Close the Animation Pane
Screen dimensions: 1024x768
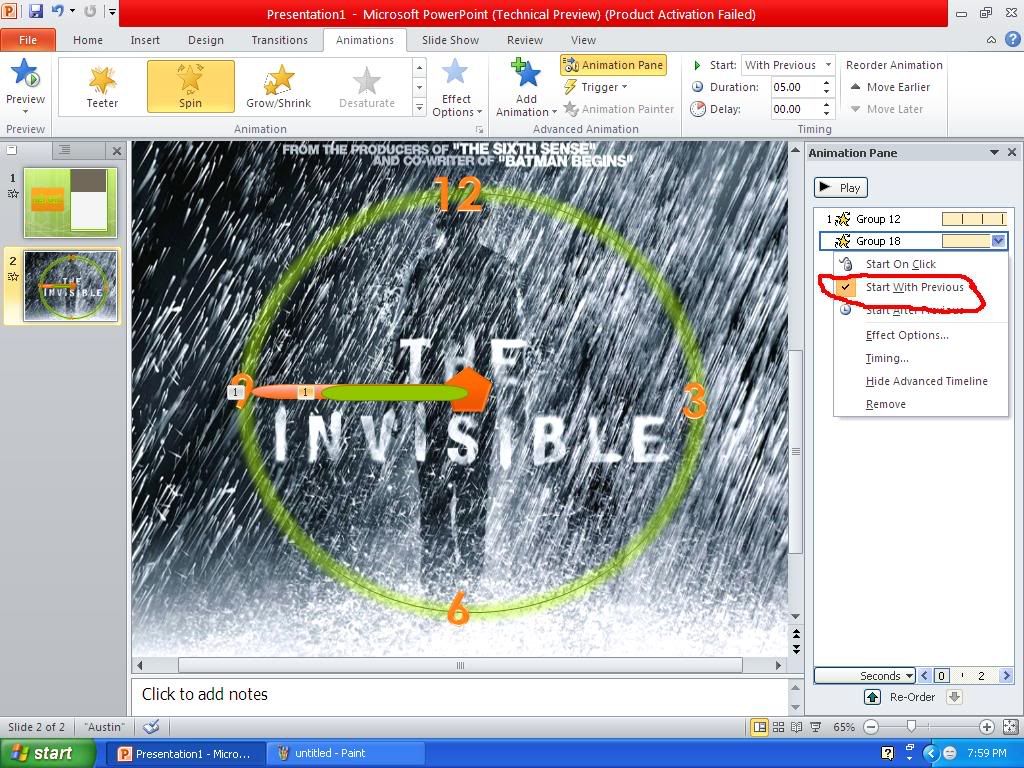tap(1012, 152)
